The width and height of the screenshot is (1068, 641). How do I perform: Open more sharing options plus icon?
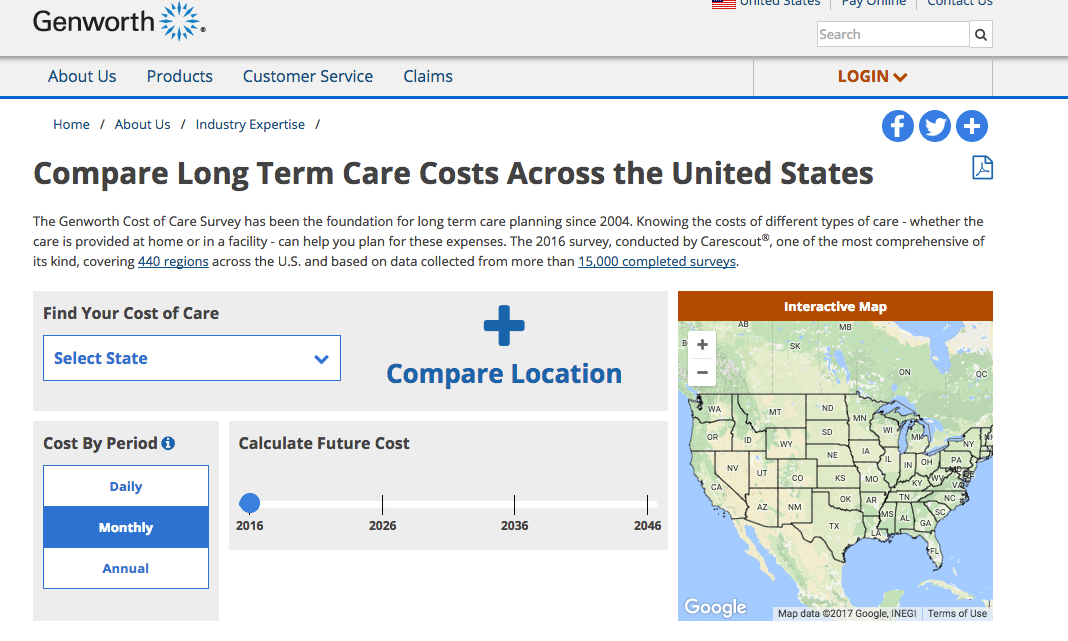(972, 126)
